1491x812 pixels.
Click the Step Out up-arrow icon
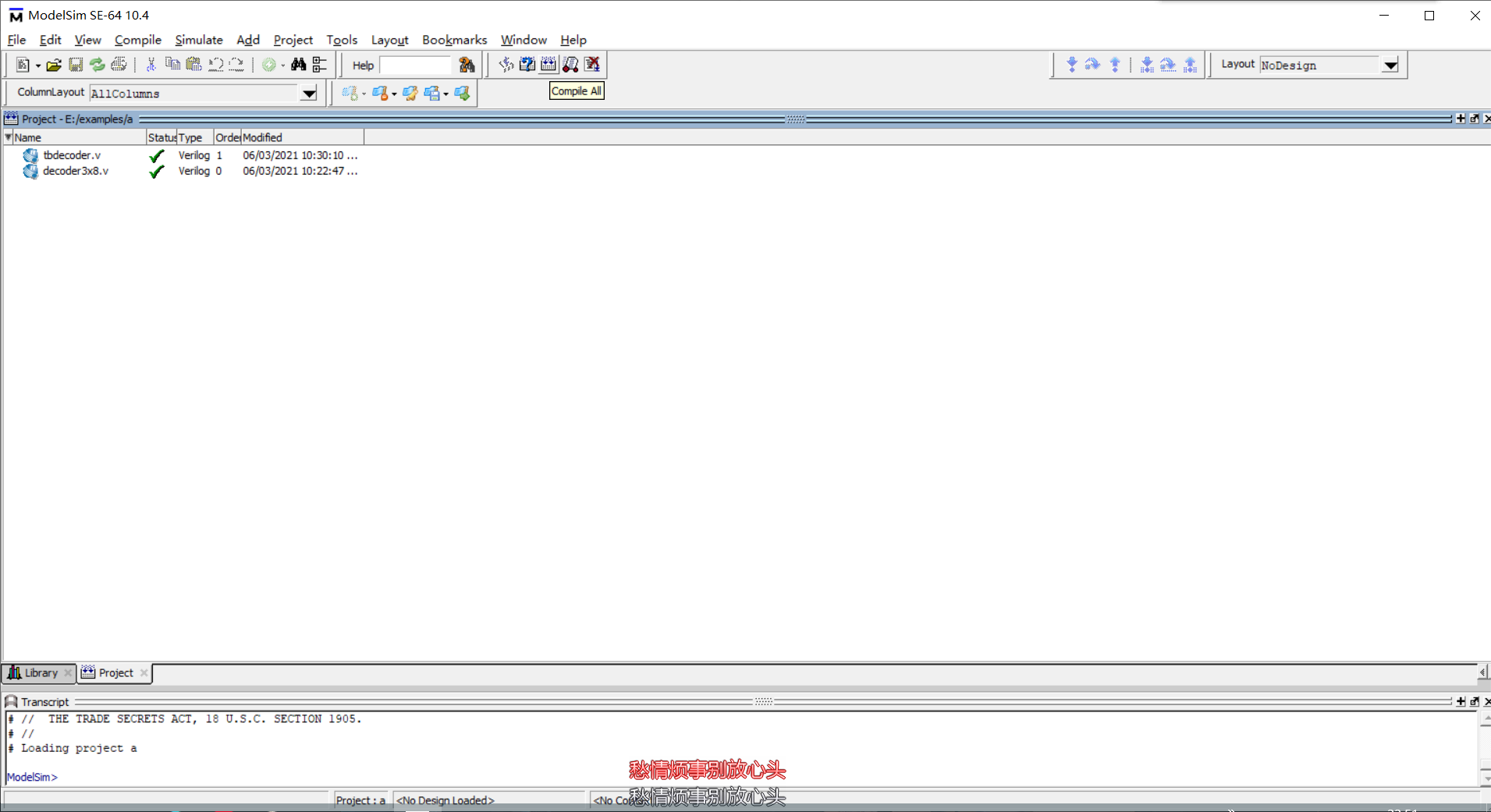coord(1115,65)
